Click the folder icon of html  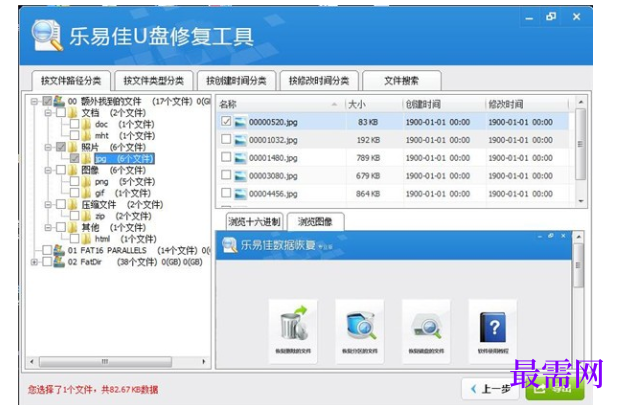click(x=86, y=239)
